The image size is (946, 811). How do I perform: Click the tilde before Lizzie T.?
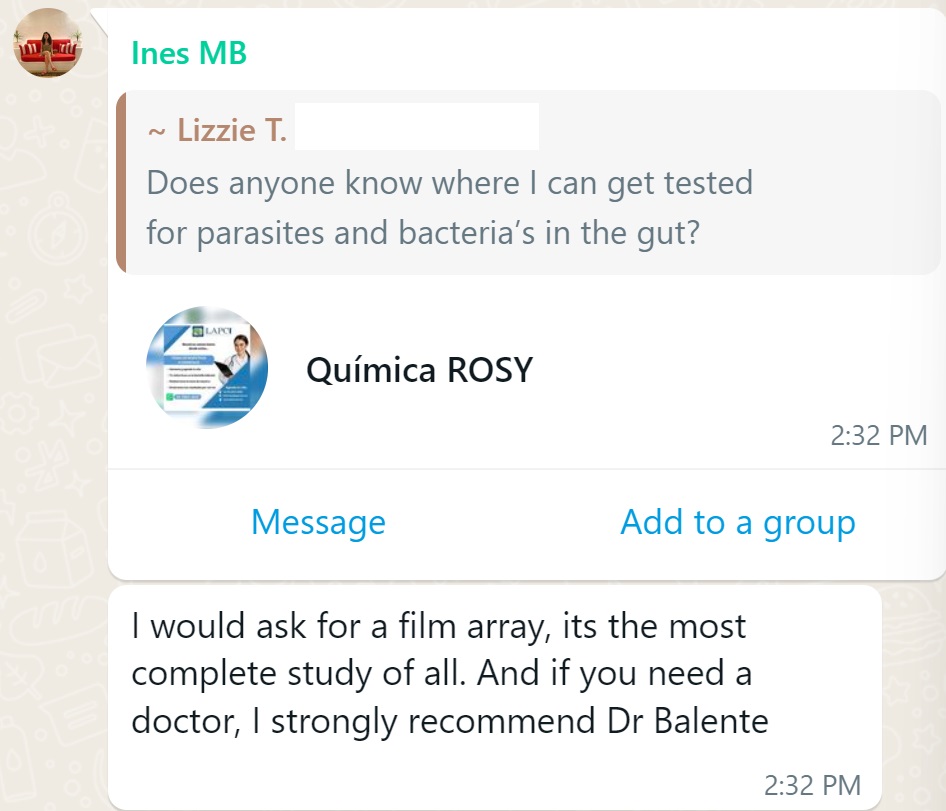[x=157, y=131]
